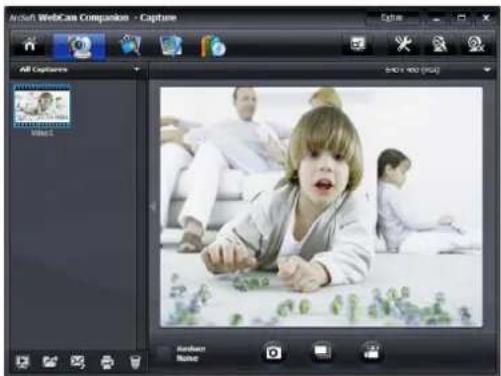Click the screen display icon left of wrench

(x=358, y=44)
